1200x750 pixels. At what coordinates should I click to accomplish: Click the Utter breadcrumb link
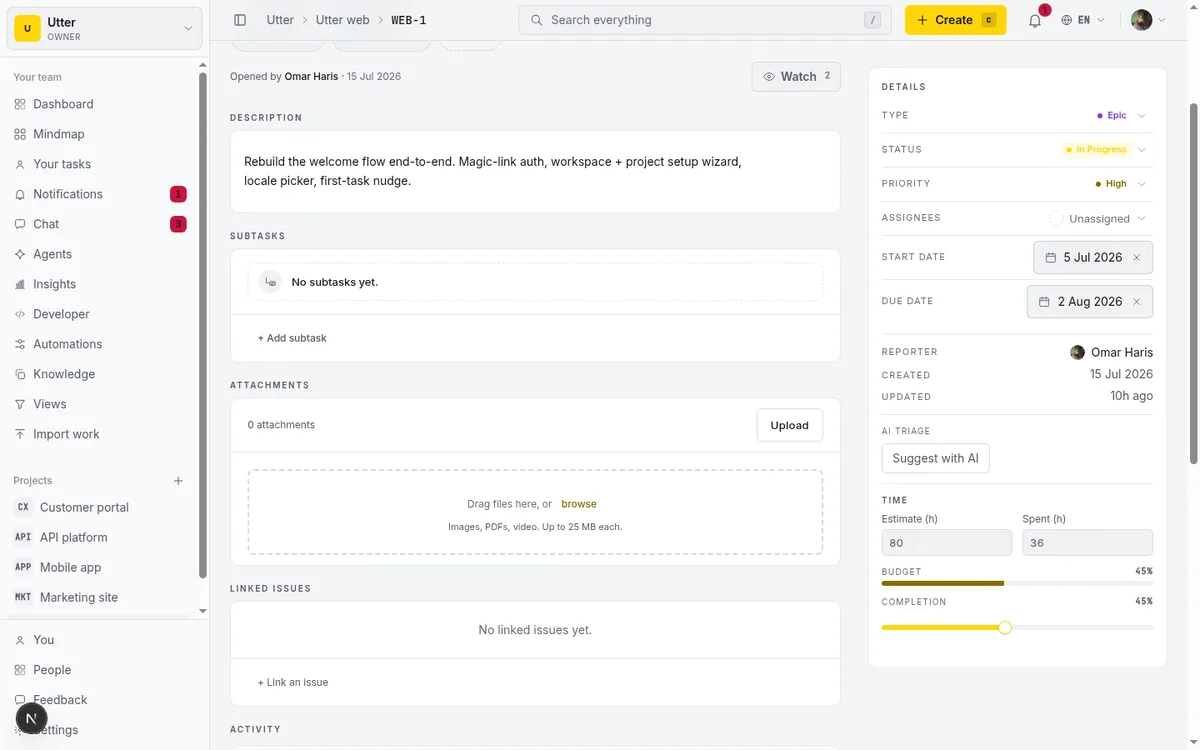(x=280, y=20)
